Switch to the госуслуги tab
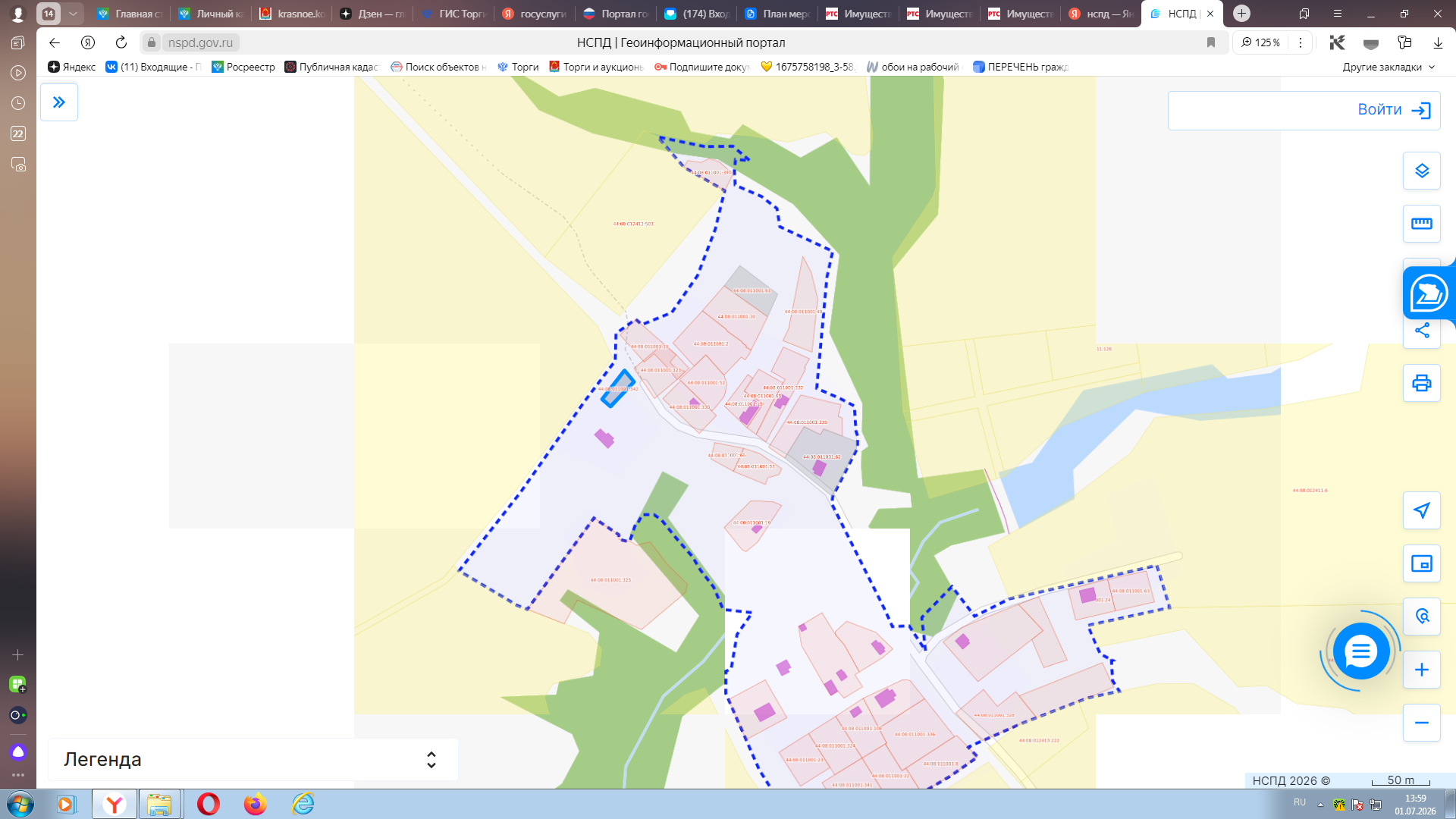This screenshot has height=819, width=1456. [535, 14]
